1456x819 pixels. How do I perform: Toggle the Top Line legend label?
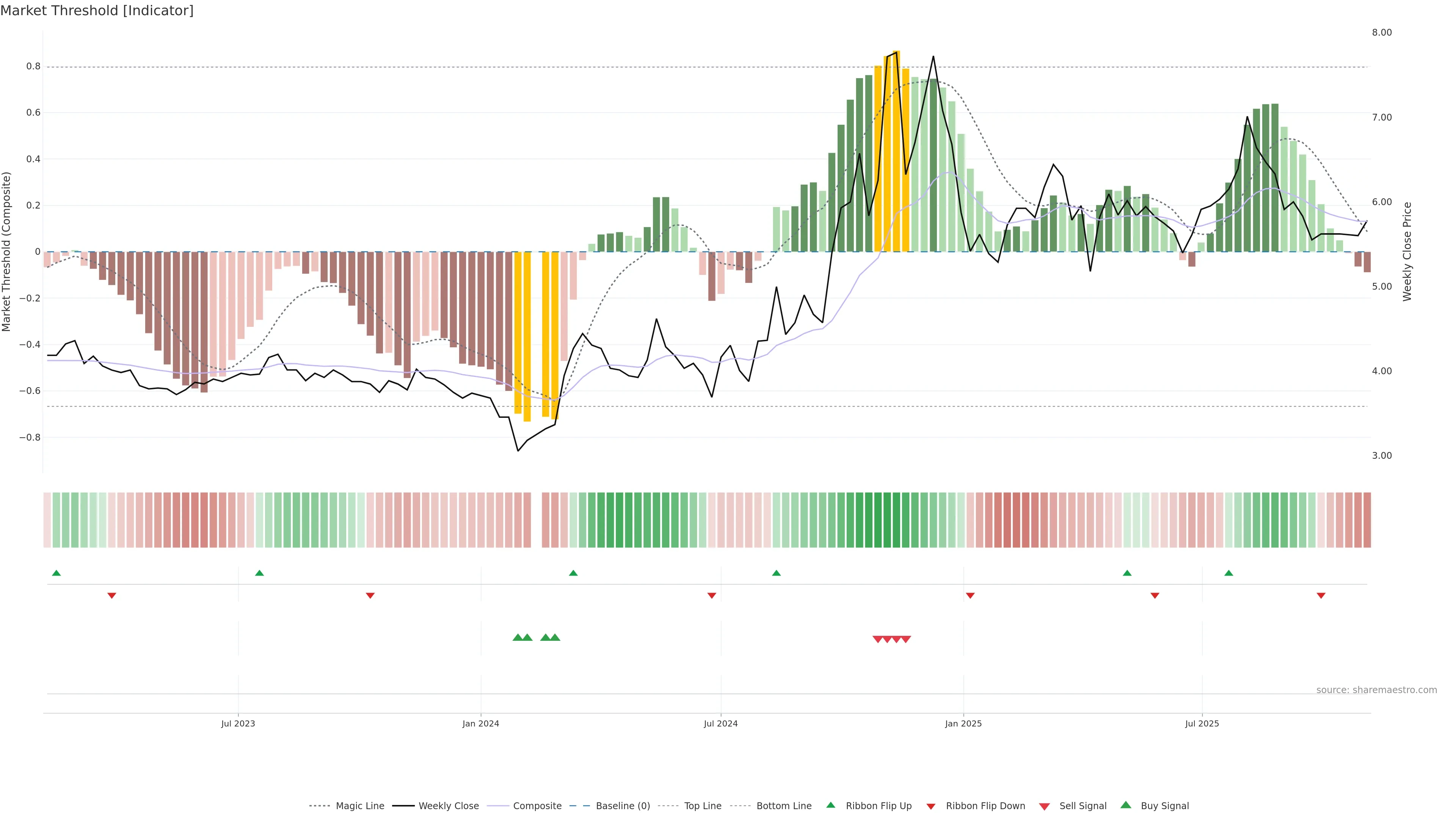click(x=703, y=806)
